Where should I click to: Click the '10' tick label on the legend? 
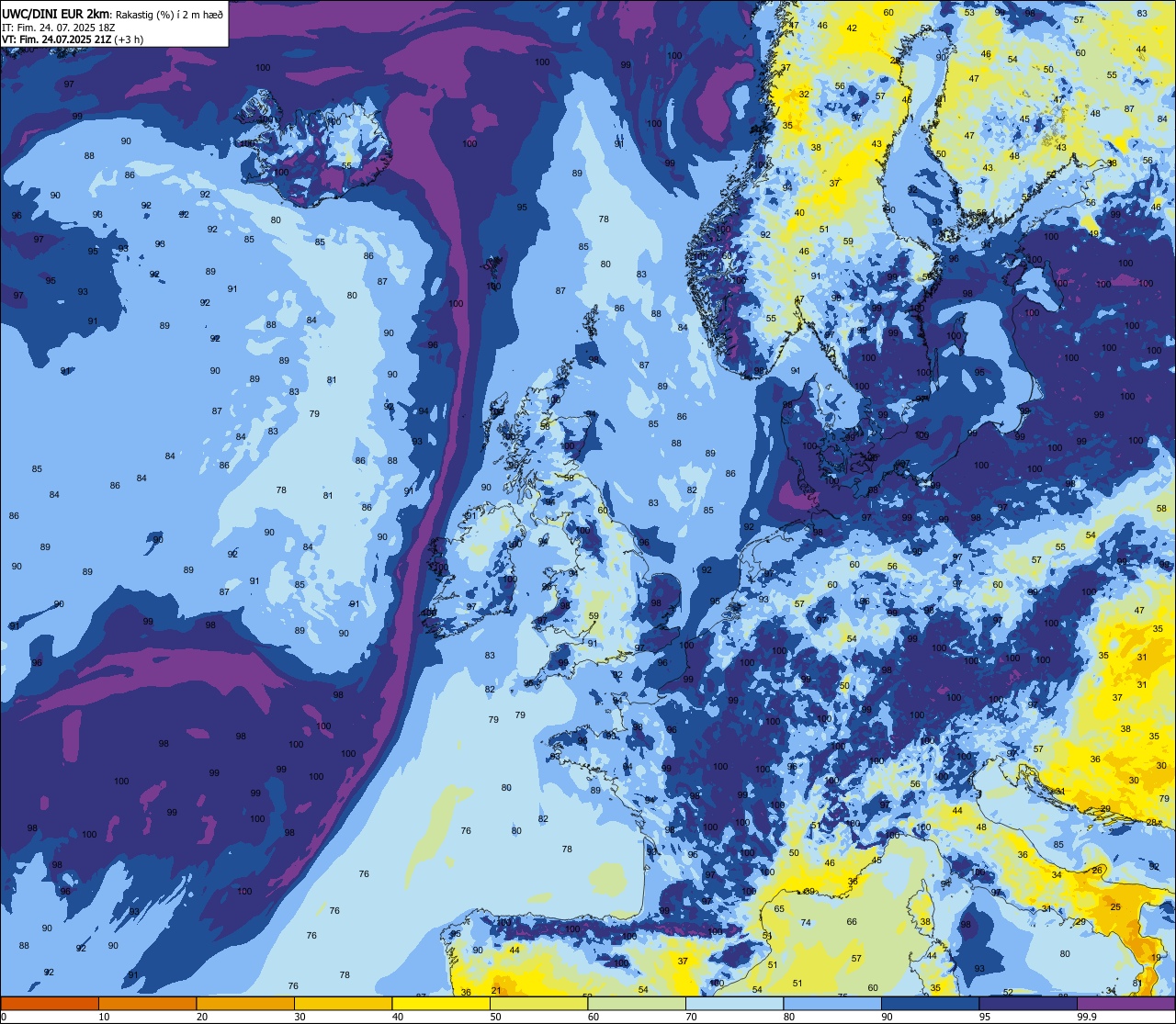coord(104,1017)
